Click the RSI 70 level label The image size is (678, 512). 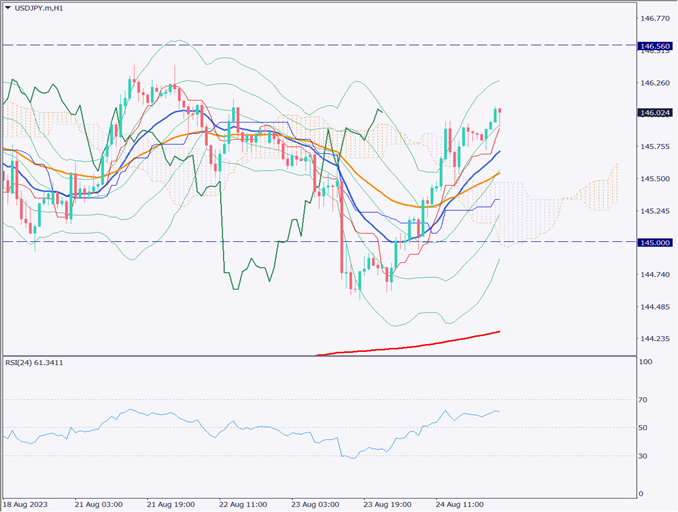click(x=645, y=400)
